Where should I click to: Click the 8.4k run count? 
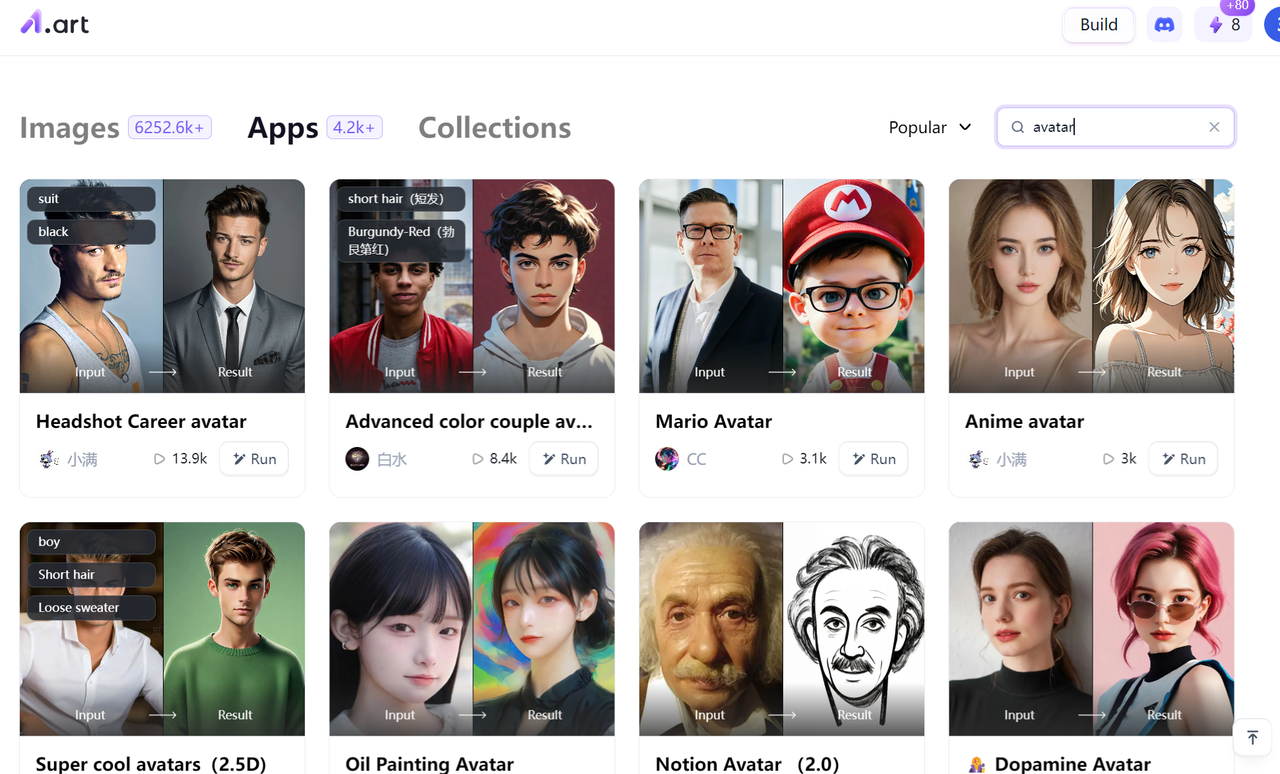503,459
